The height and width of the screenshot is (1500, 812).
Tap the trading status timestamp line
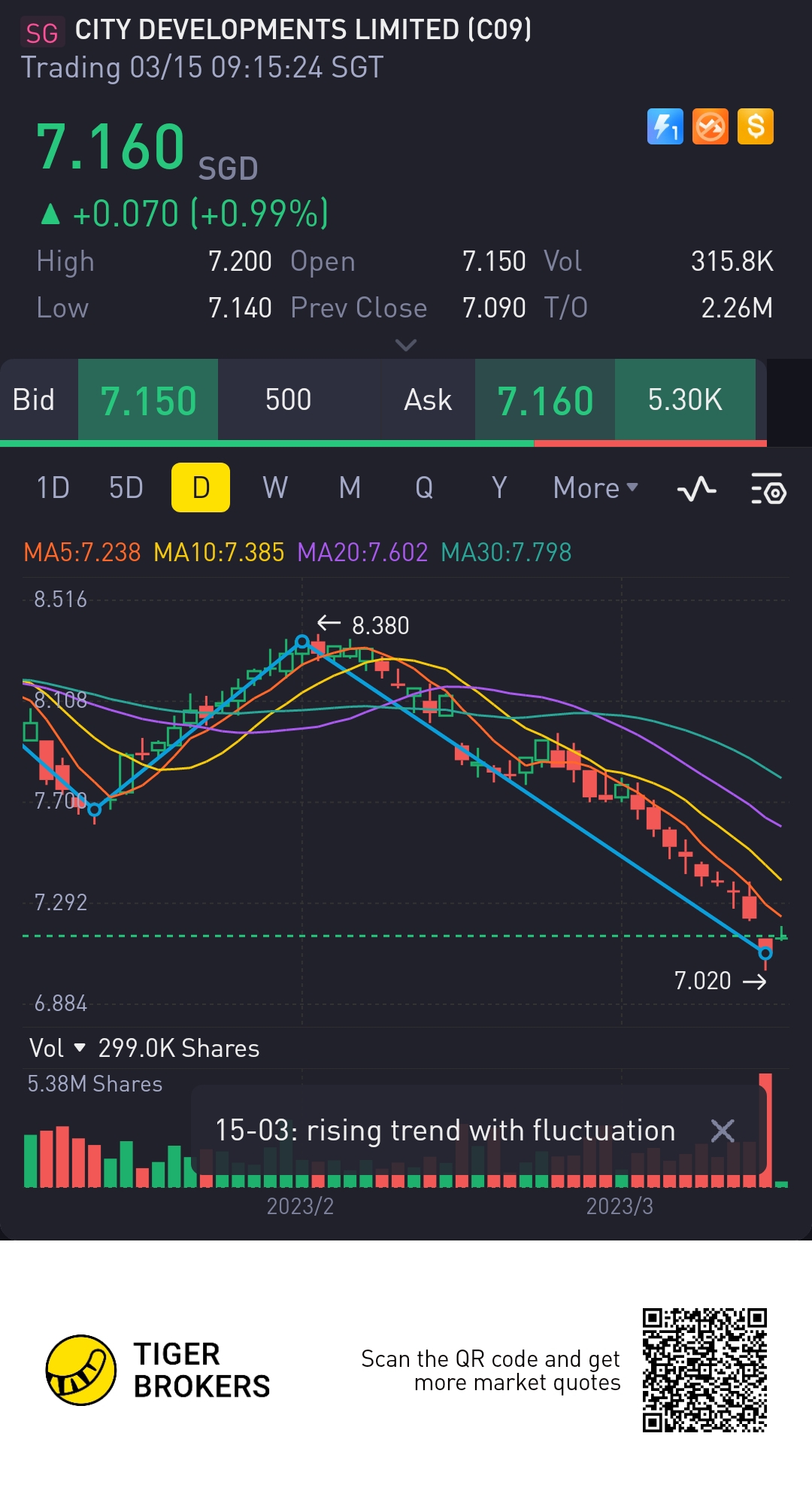202,68
